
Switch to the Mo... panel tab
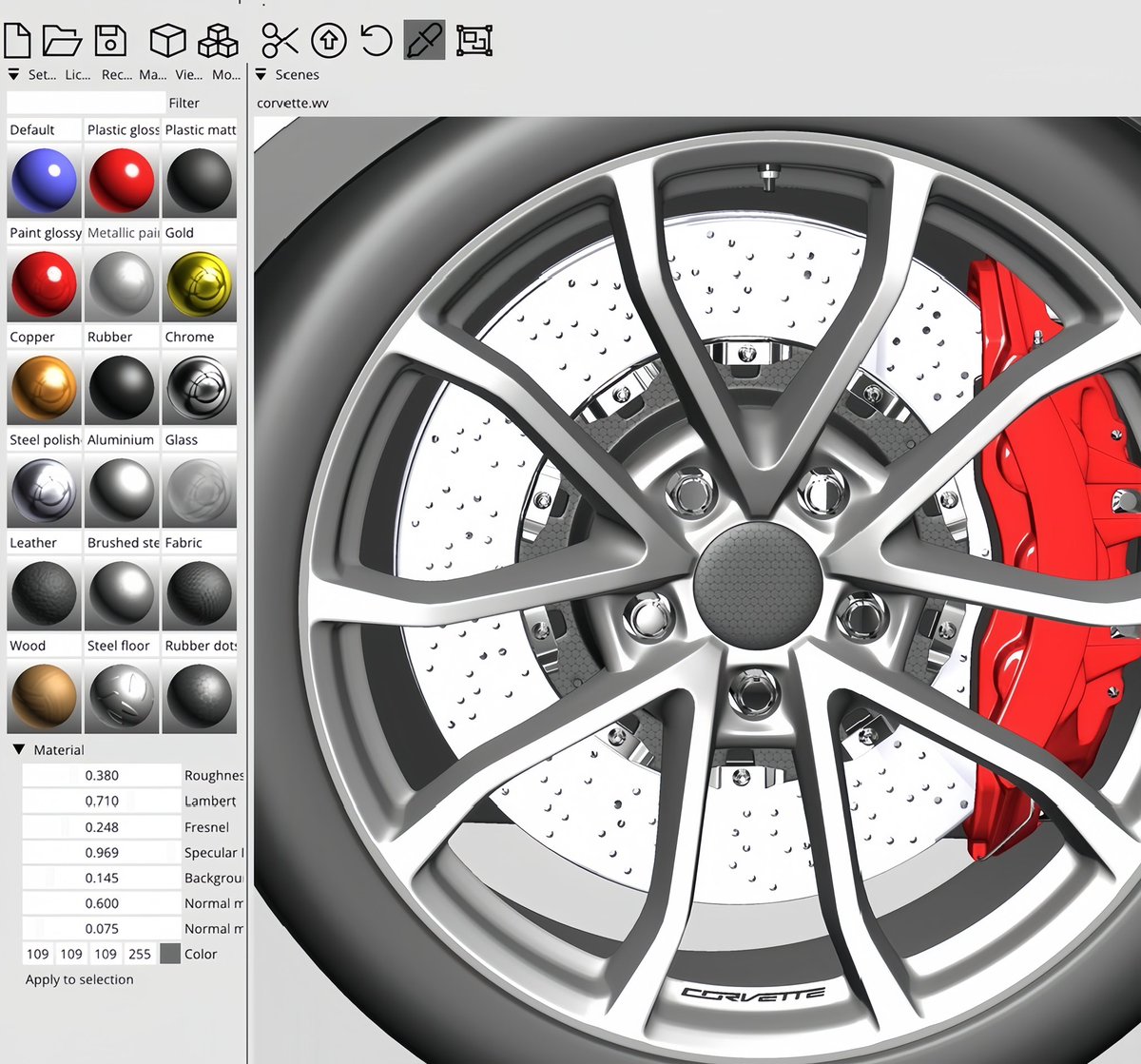click(x=225, y=74)
